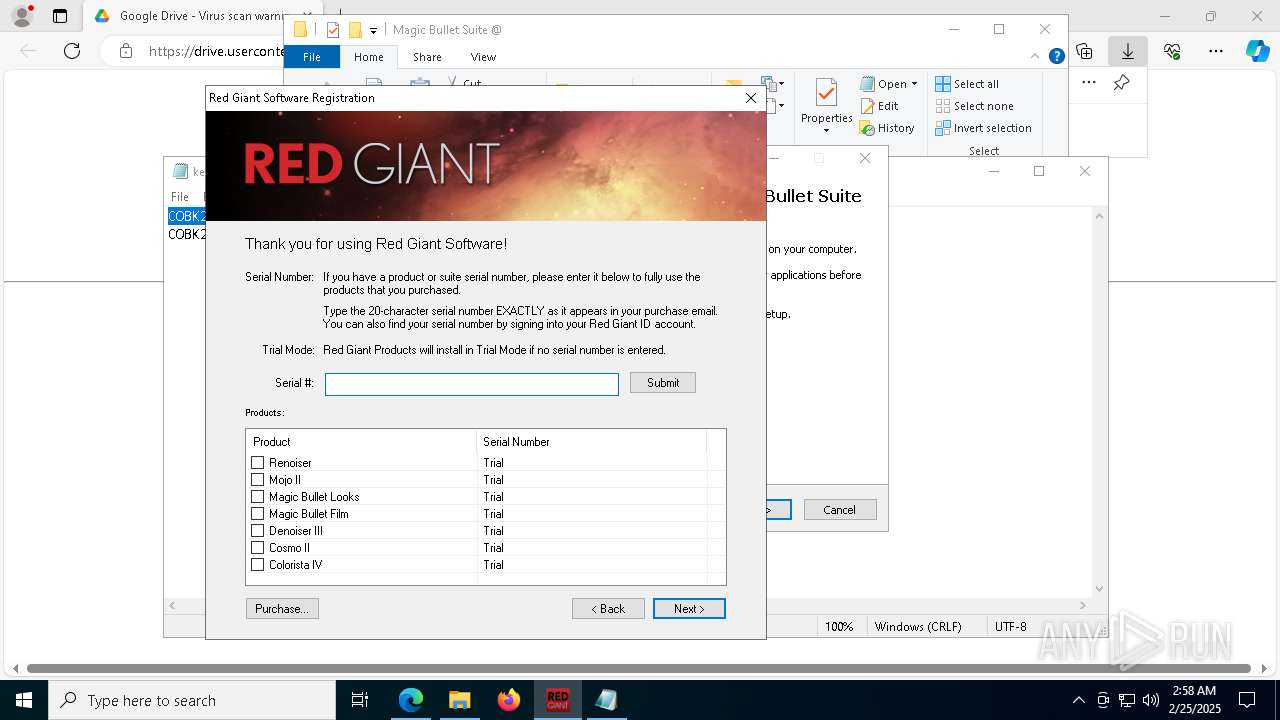Switch to the View ribbon tab
1280x720 pixels.
[x=483, y=57]
